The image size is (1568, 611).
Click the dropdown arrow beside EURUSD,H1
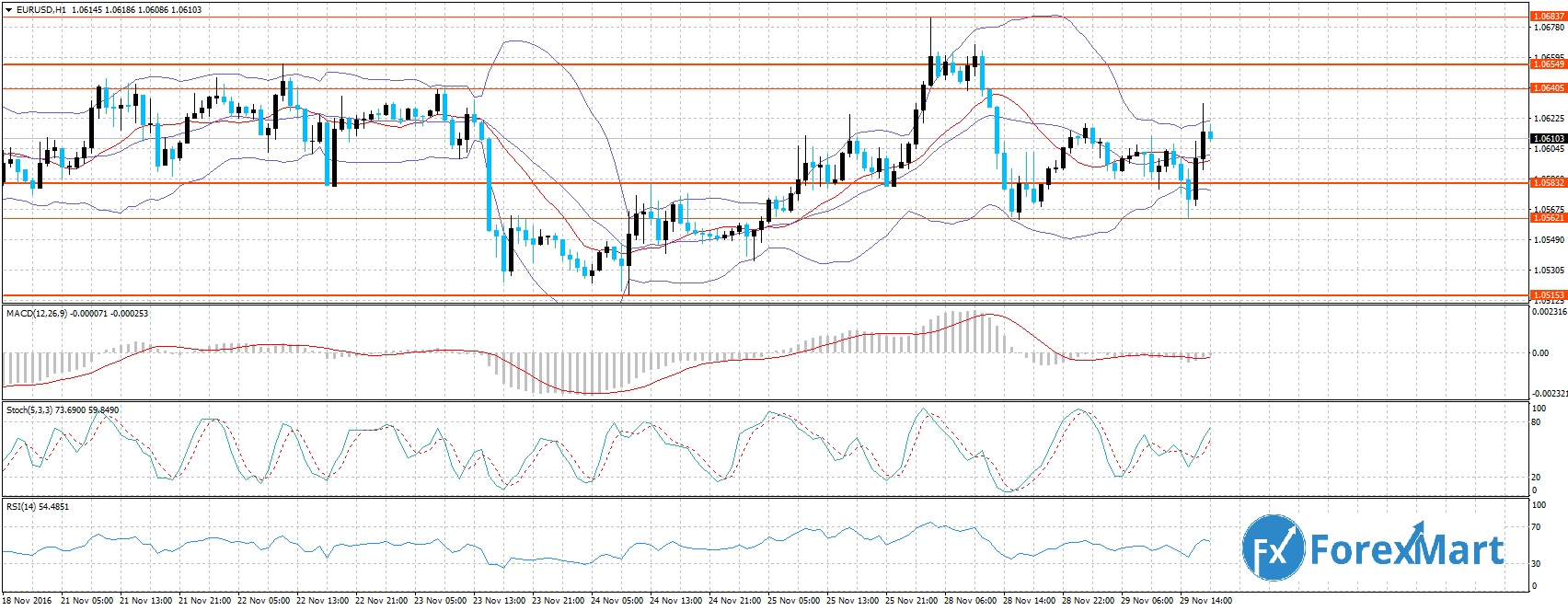click(8, 10)
